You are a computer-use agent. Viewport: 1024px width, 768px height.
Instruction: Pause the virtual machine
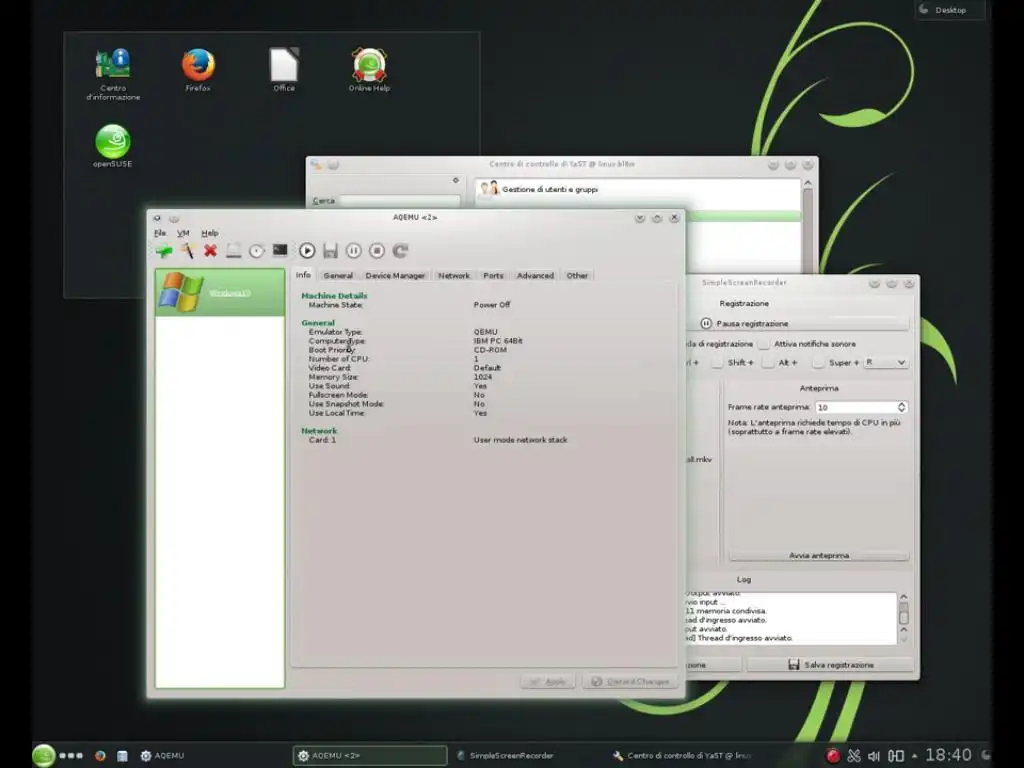coord(353,251)
